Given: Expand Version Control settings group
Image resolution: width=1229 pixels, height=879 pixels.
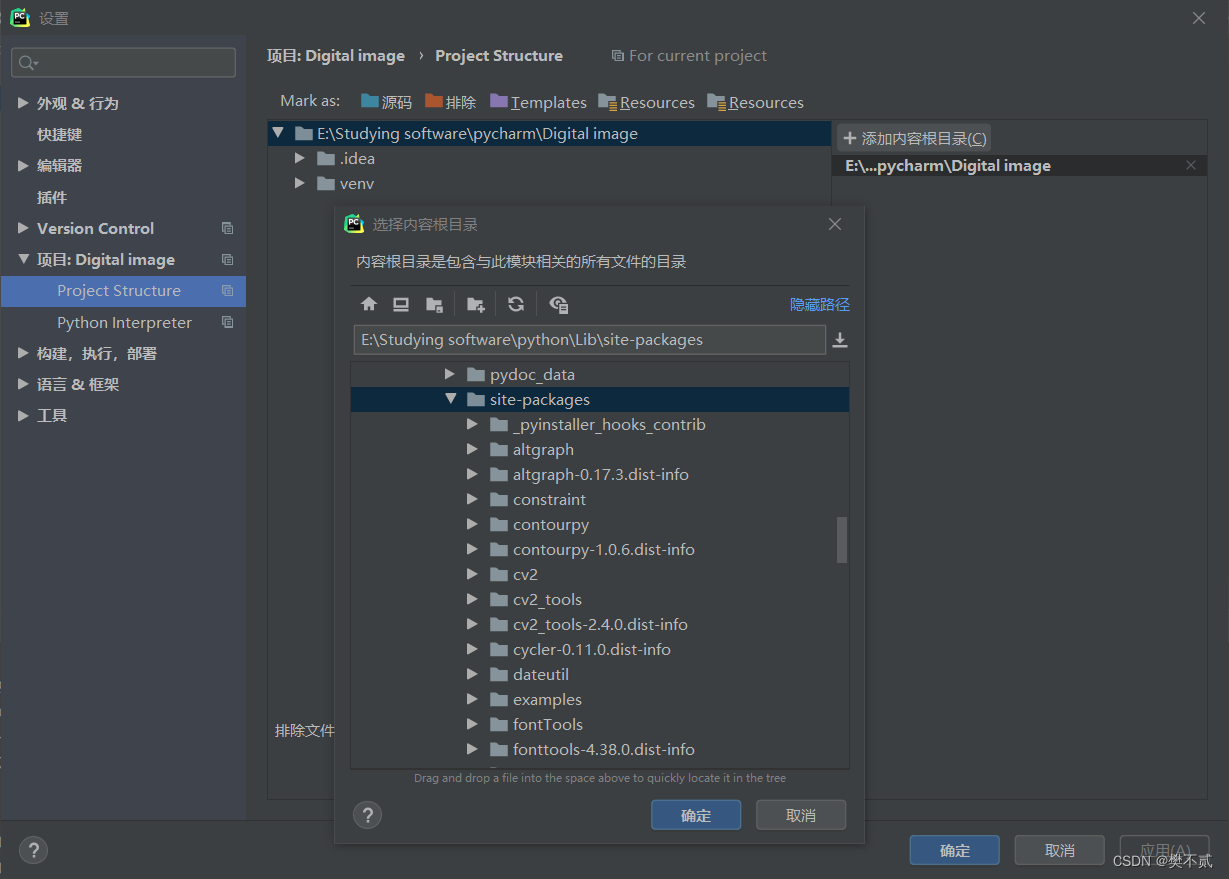Looking at the screenshot, I should [23, 228].
